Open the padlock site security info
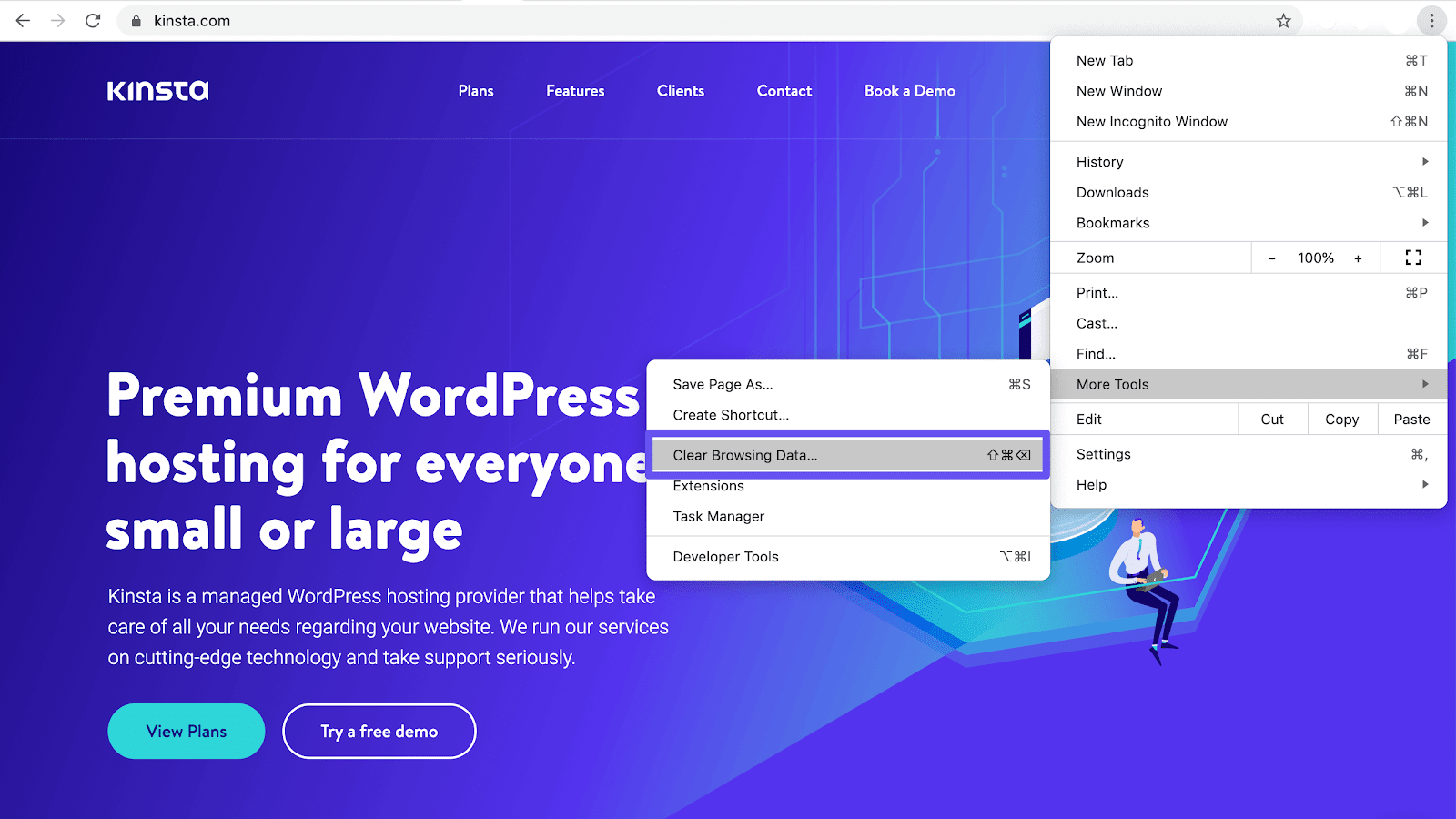The height and width of the screenshot is (819, 1456). 135,20
